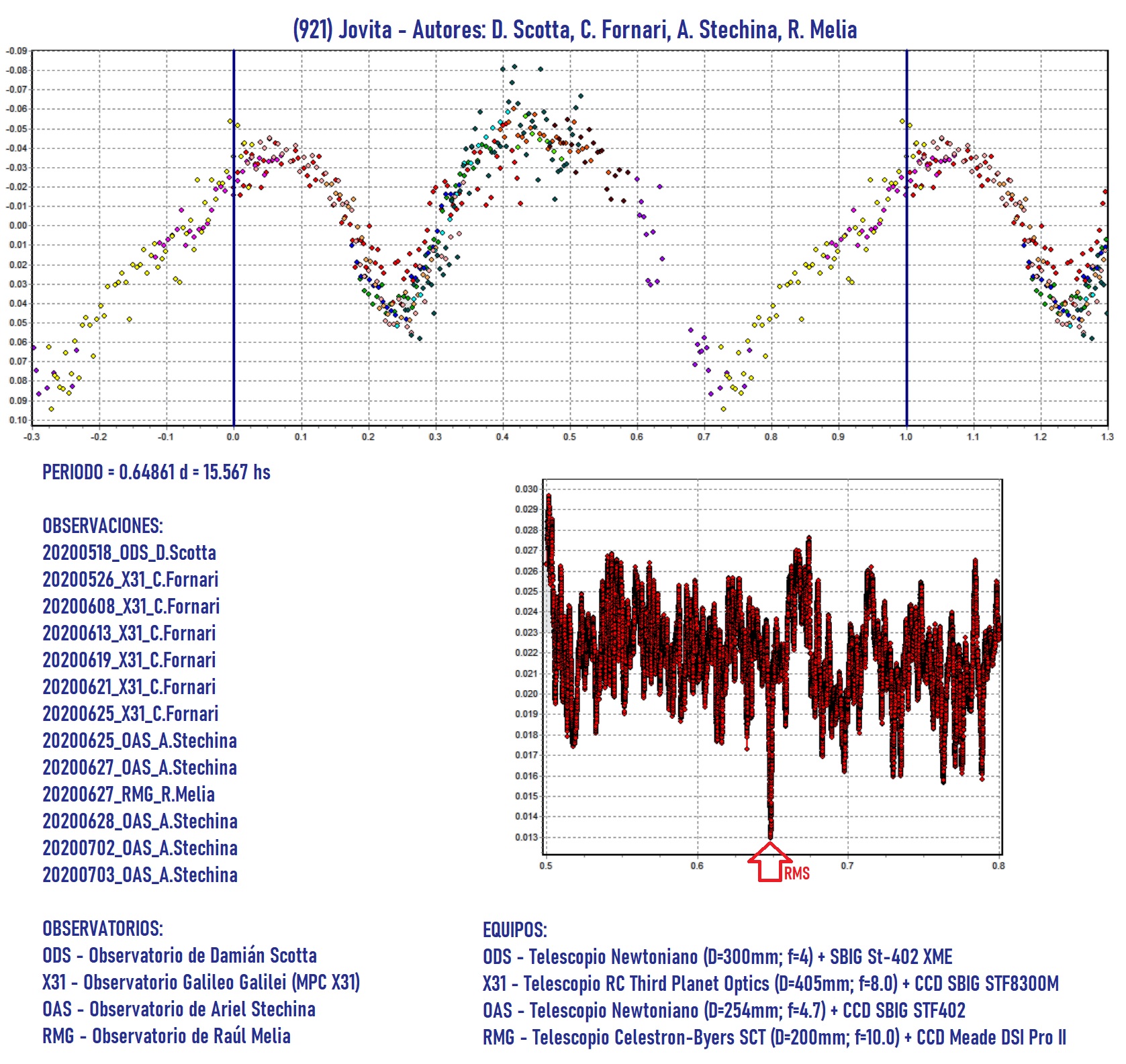Select the 'PERIODO = 0.64861 d = 15.567 hs' text

point(156,472)
